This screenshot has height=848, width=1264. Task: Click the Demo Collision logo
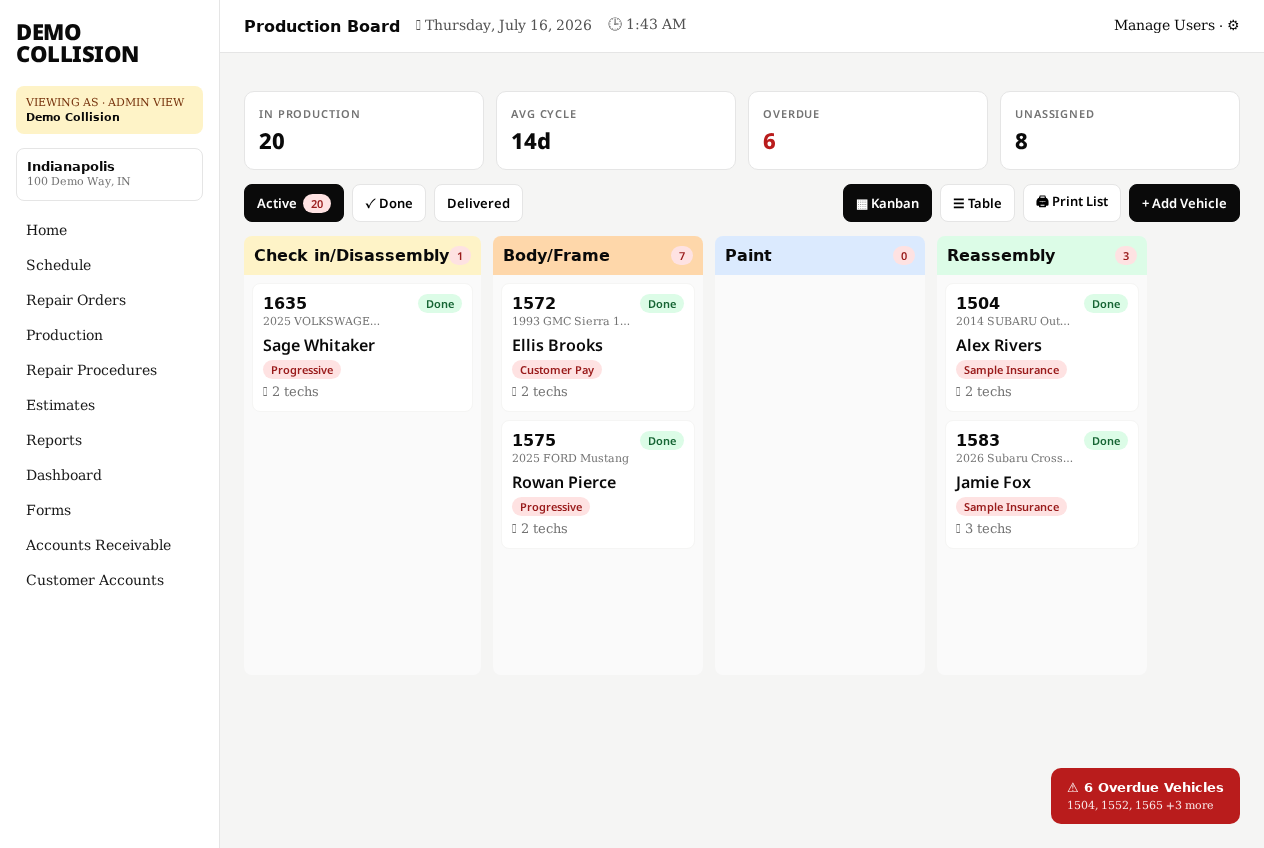[x=77, y=44]
